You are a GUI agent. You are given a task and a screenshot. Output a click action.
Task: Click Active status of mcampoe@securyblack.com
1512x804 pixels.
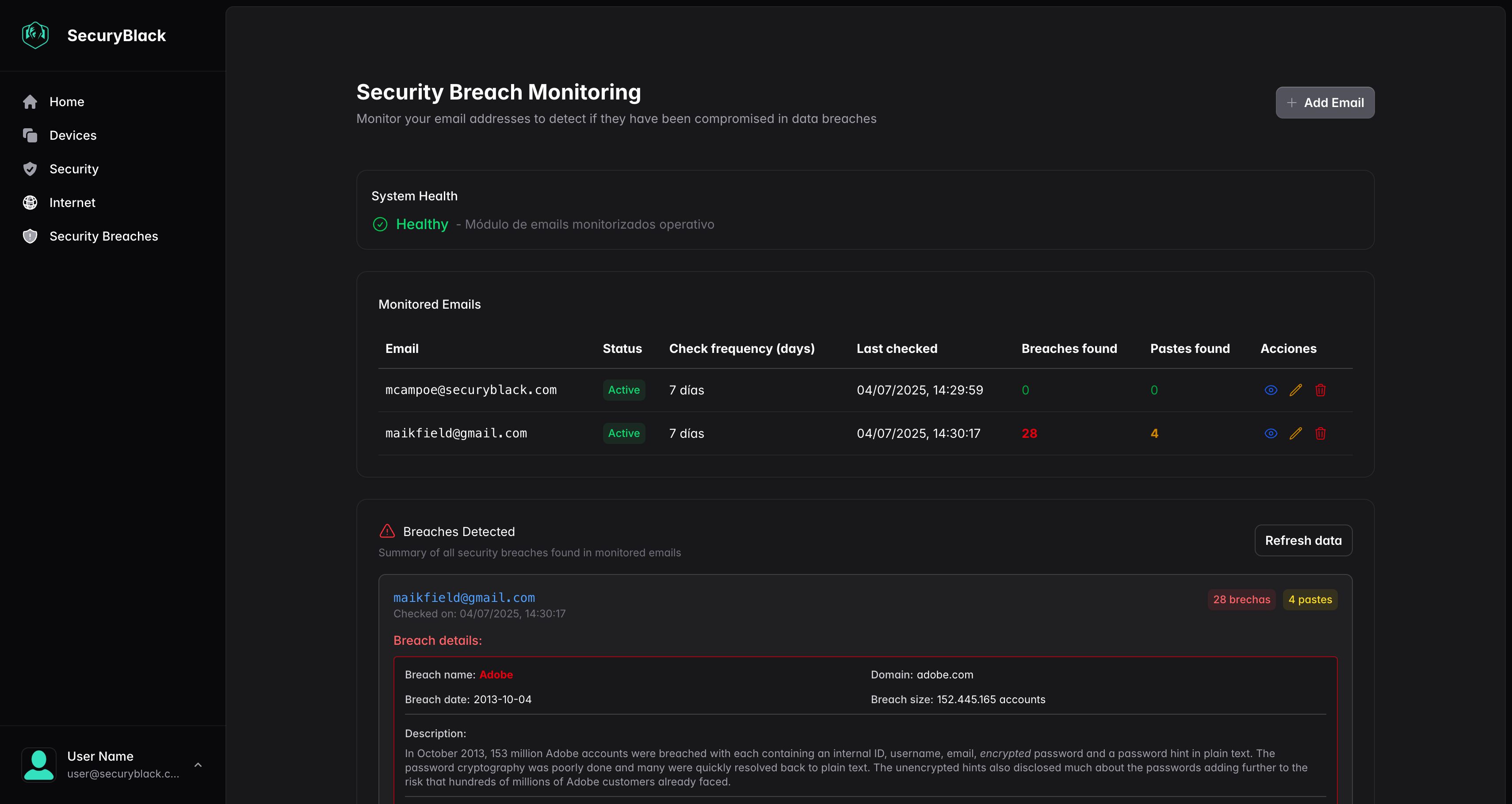tap(623, 390)
